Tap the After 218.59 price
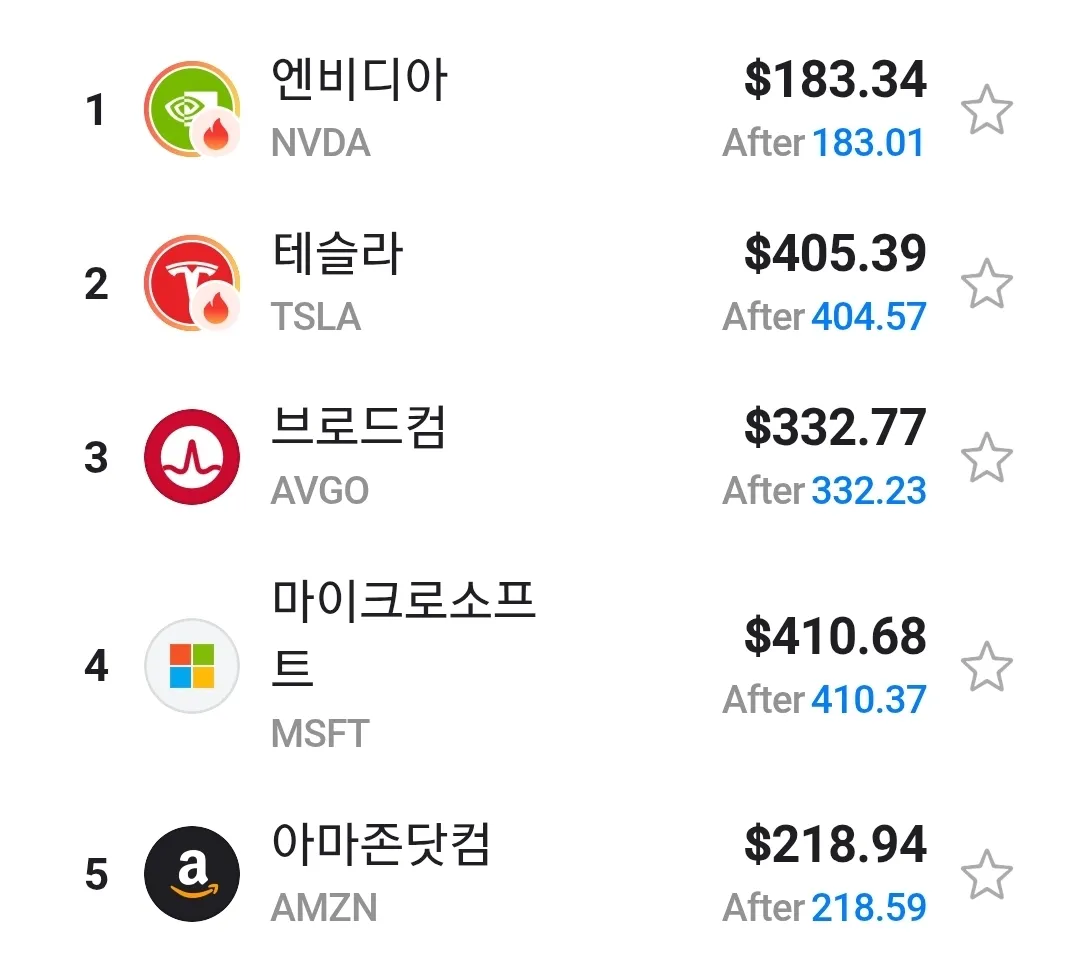 click(825, 908)
